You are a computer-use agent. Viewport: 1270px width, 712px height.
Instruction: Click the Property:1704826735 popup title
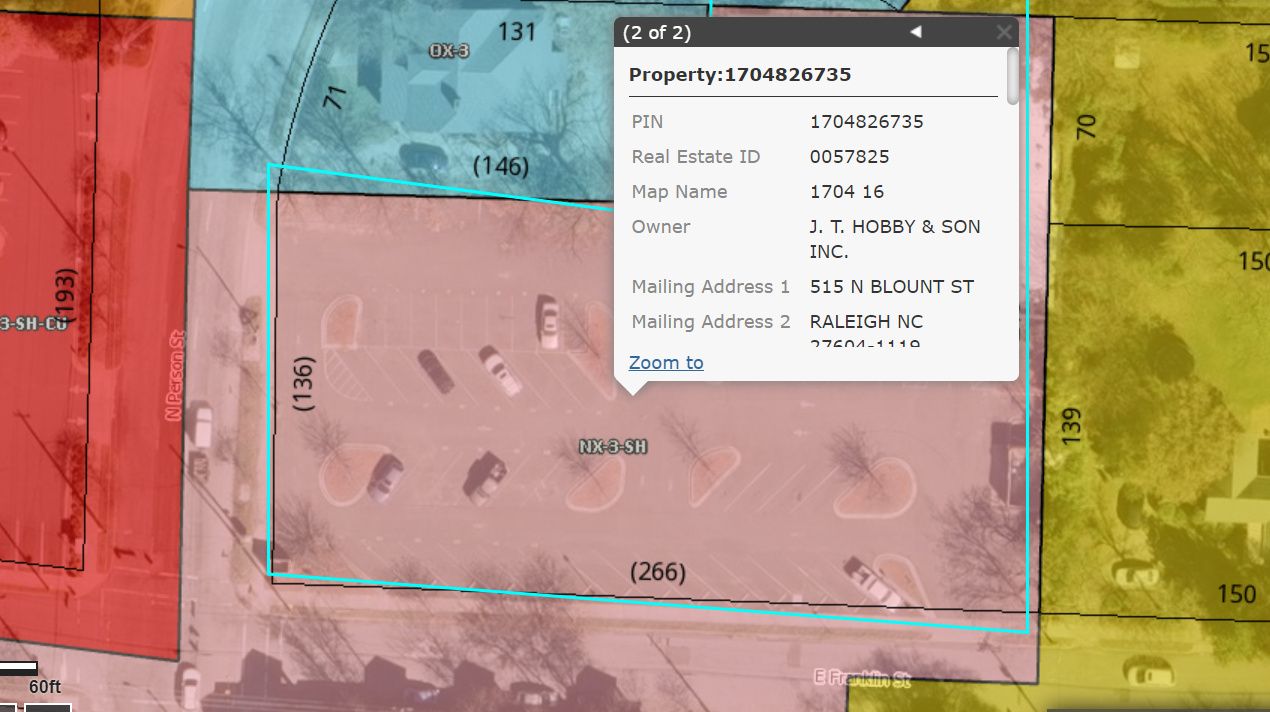[x=739, y=75]
